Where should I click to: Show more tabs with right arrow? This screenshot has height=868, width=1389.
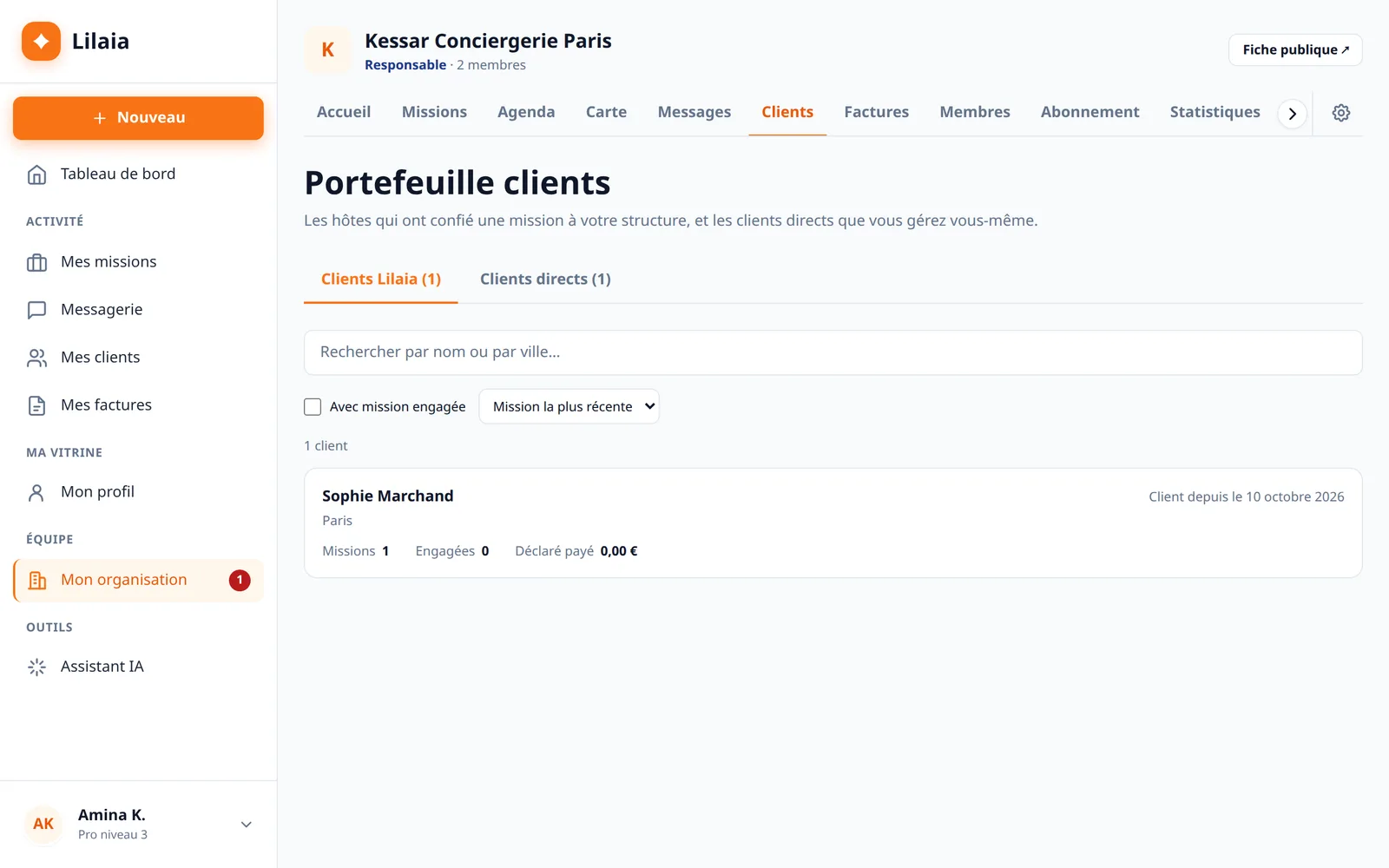tap(1293, 114)
